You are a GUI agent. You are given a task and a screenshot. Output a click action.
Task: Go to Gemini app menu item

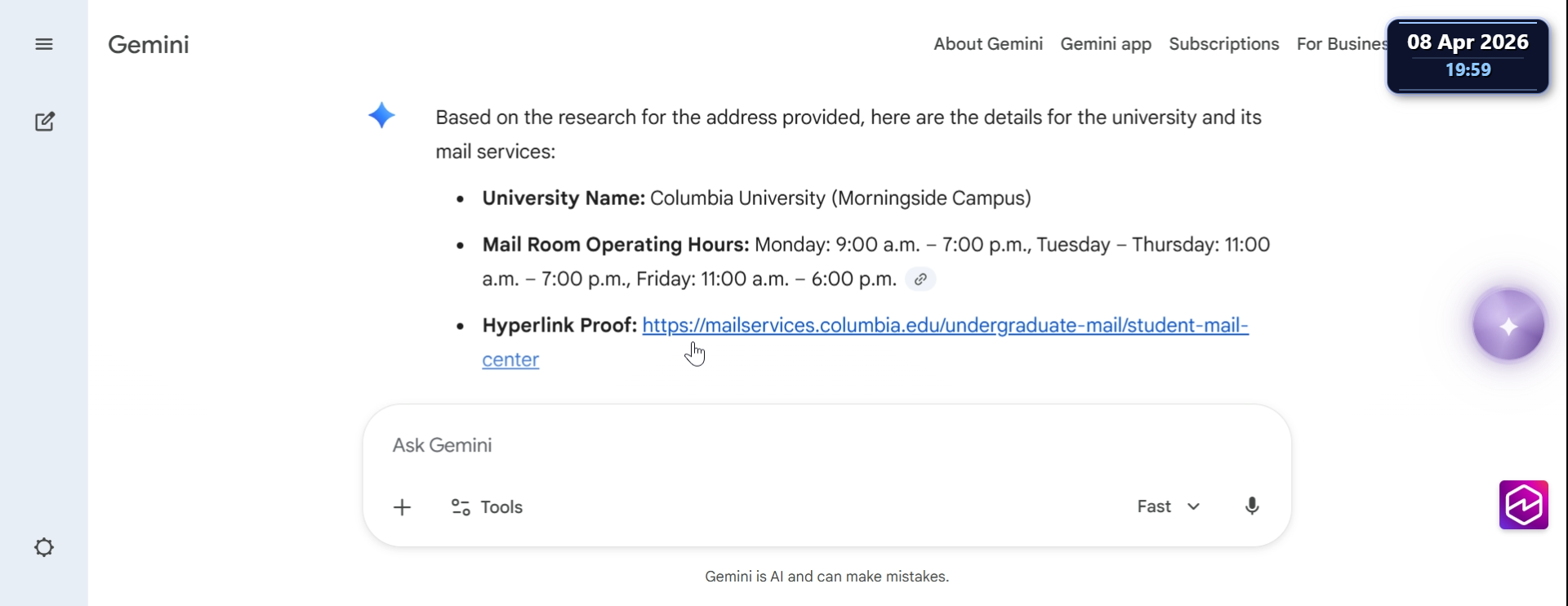1106,44
